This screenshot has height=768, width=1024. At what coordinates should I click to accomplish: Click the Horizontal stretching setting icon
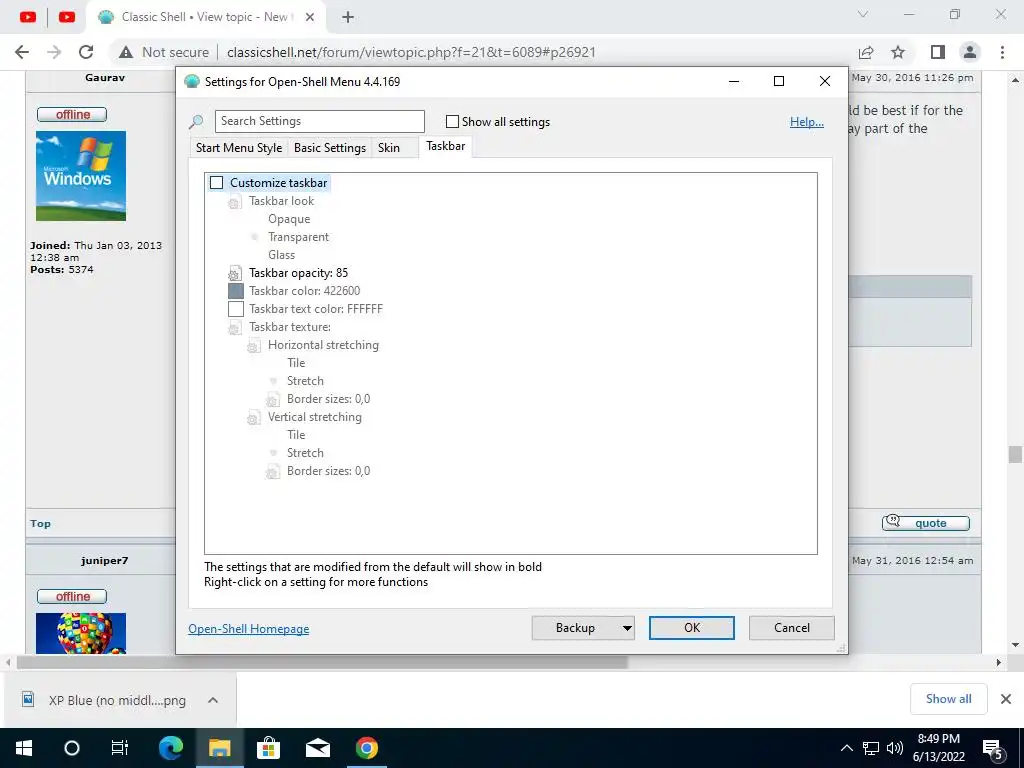tap(253, 345)
